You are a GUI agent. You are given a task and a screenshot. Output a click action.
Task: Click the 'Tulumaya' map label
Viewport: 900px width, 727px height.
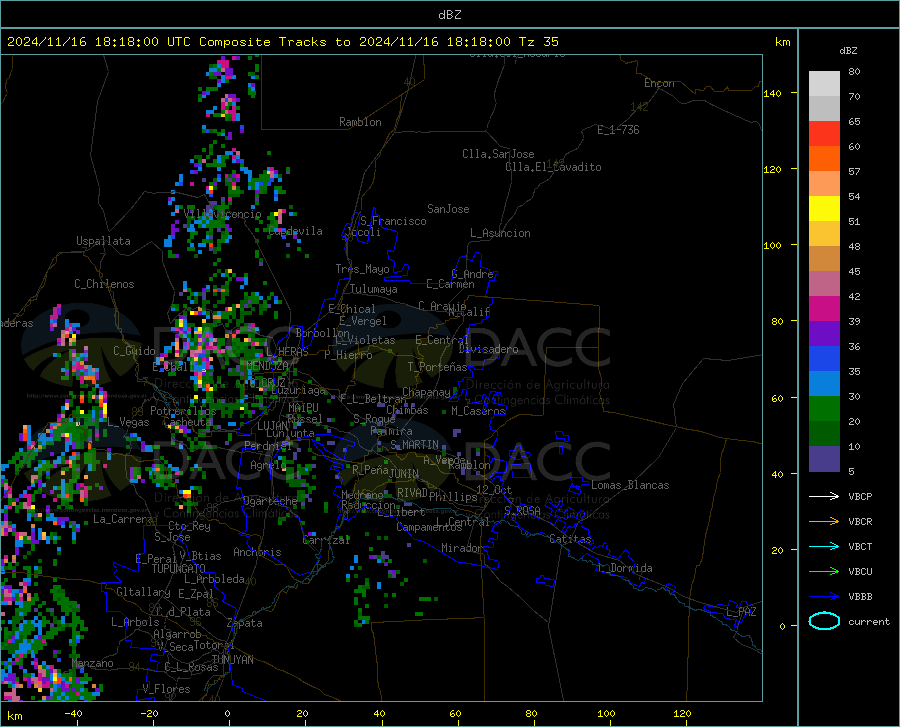click(374, 289)
